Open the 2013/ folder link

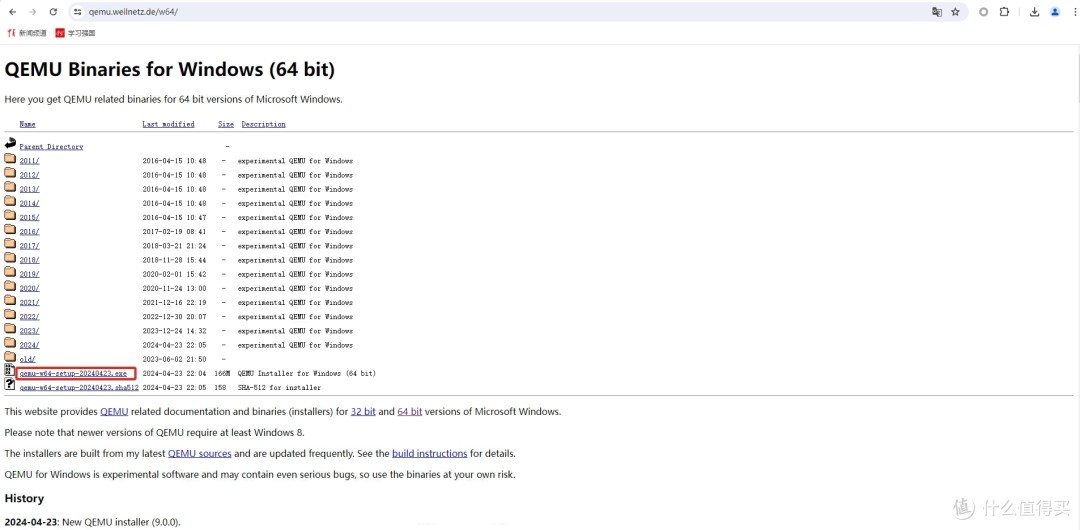click(x=29, y=190)
